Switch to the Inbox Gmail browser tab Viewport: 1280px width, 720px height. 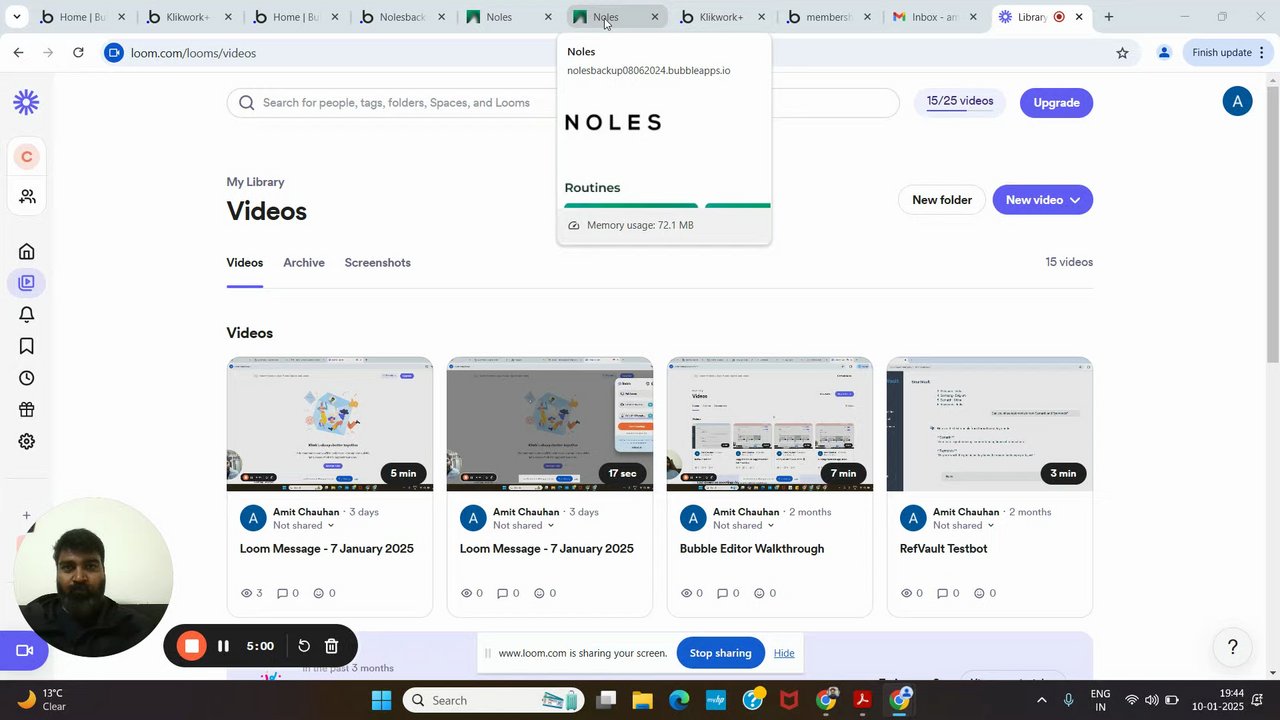pos(935,17)
